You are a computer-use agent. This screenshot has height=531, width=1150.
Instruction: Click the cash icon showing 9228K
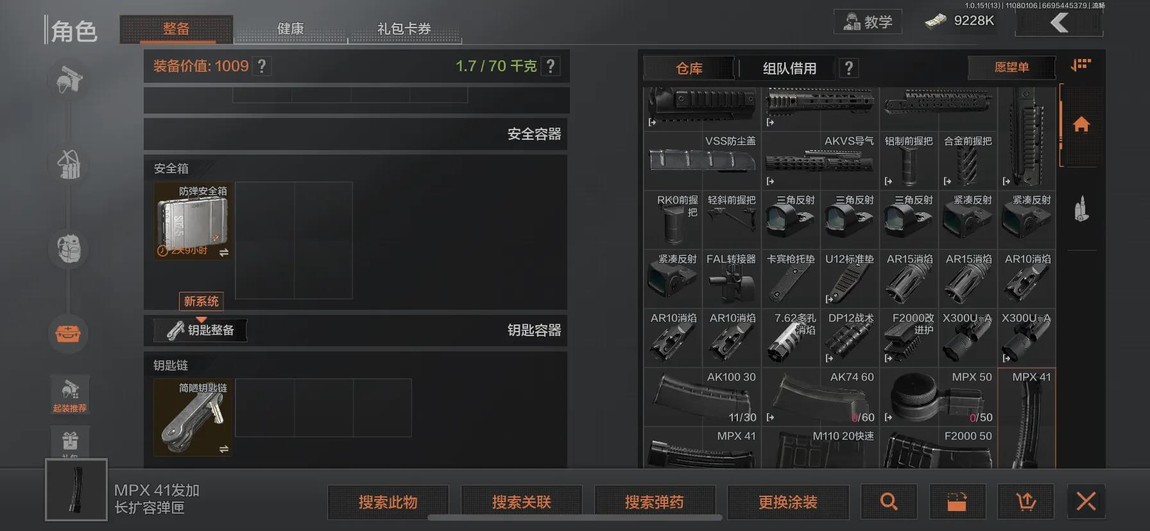pyautogui.click(x=936, y=21)
